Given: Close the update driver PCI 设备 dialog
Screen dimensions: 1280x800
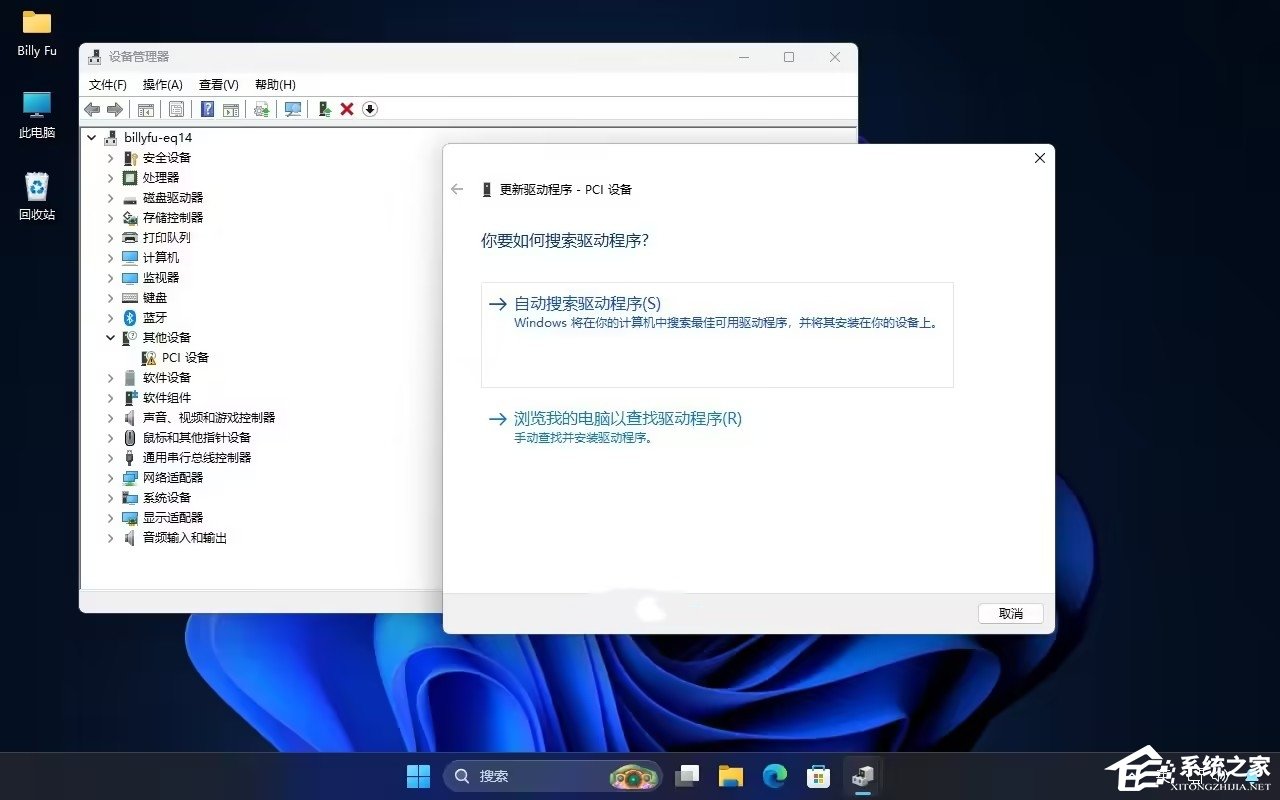Looking at the screenshot, I should (x=1039, y=158).
